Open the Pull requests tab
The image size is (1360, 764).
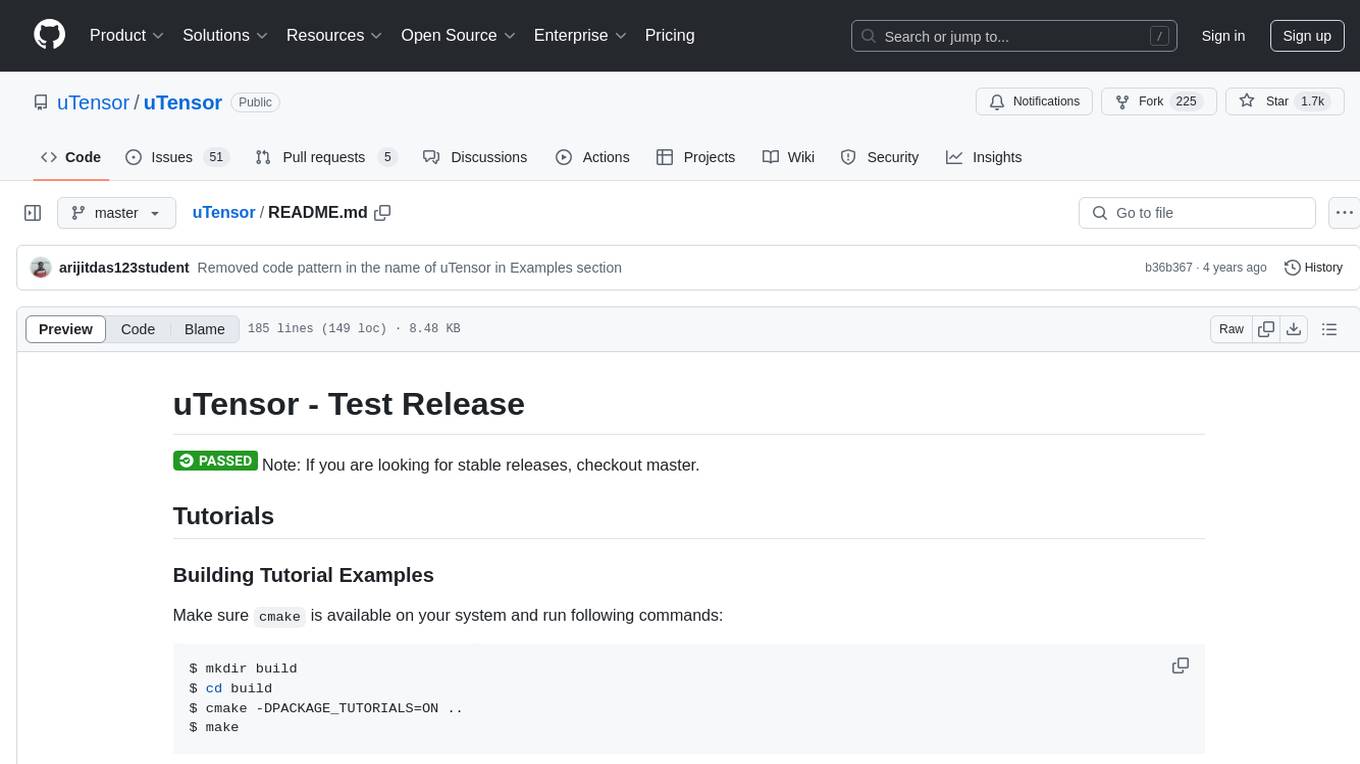tap(326, 157)
